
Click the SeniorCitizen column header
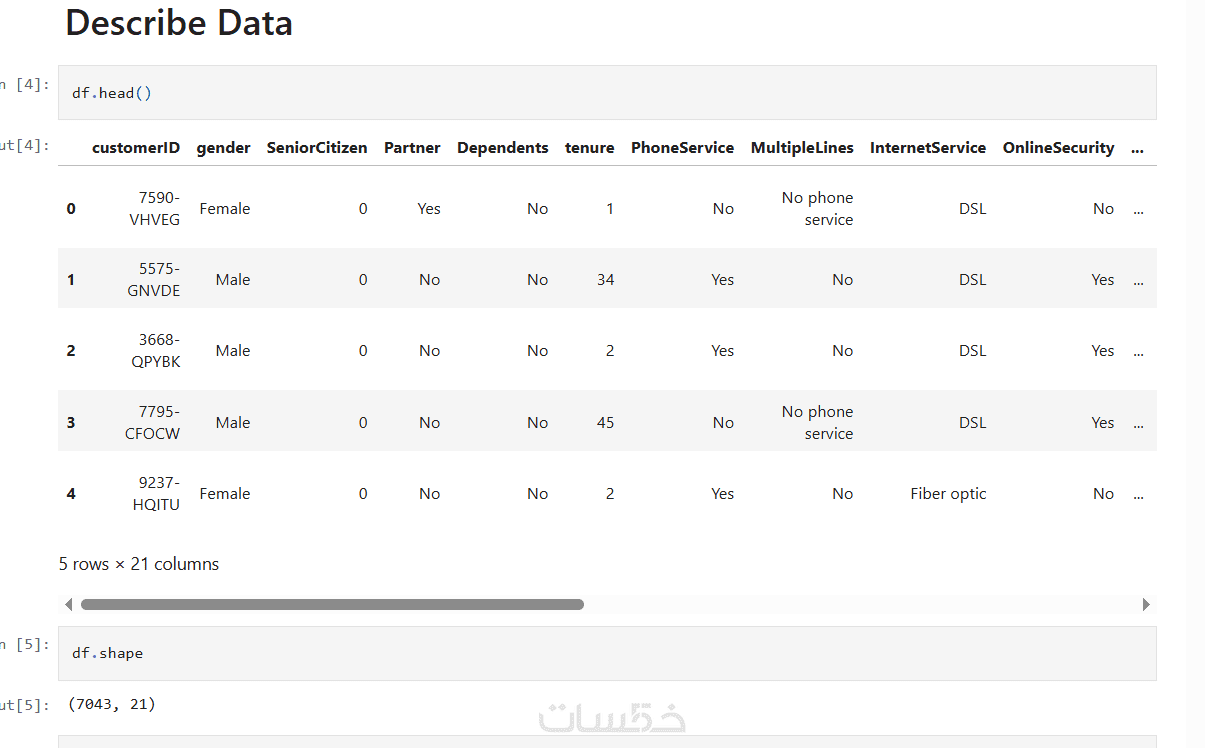[317, 148]
